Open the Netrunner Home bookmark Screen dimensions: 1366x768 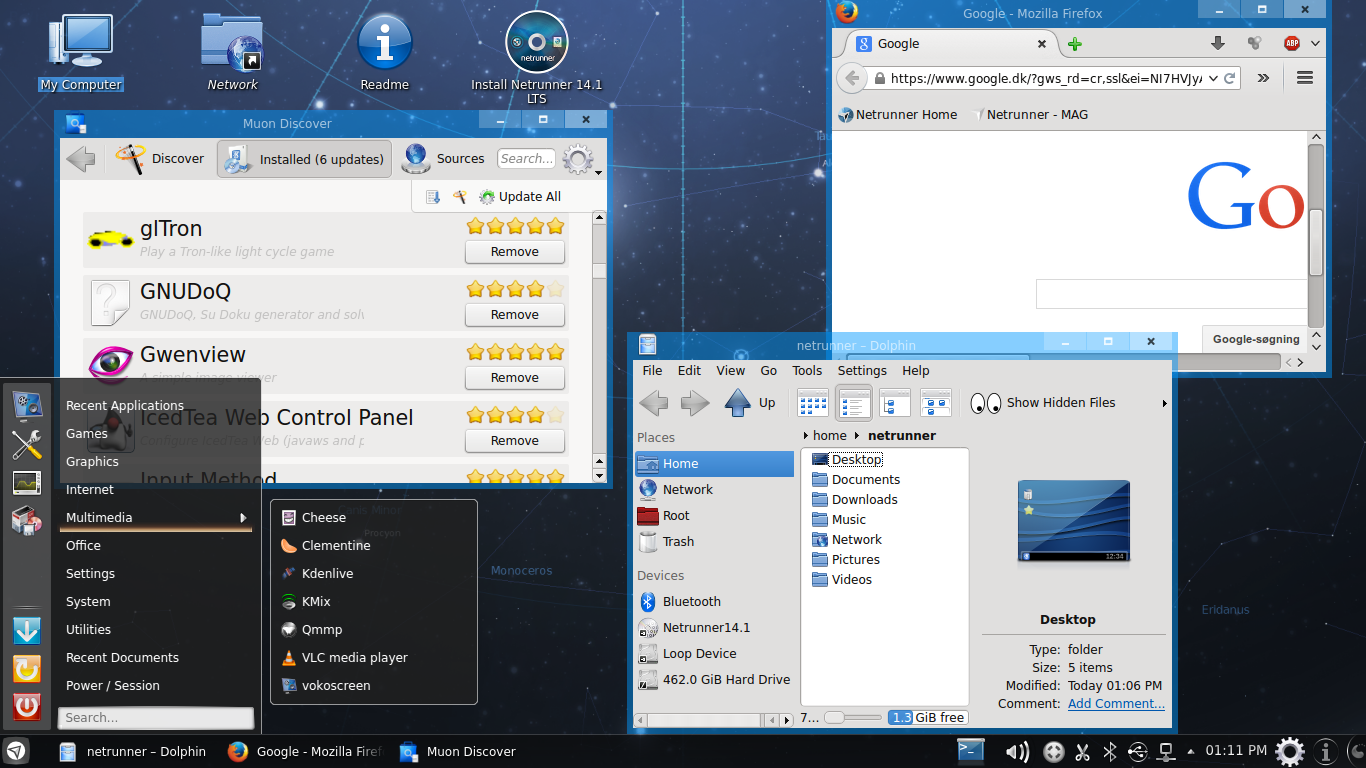tap(897, 115)
